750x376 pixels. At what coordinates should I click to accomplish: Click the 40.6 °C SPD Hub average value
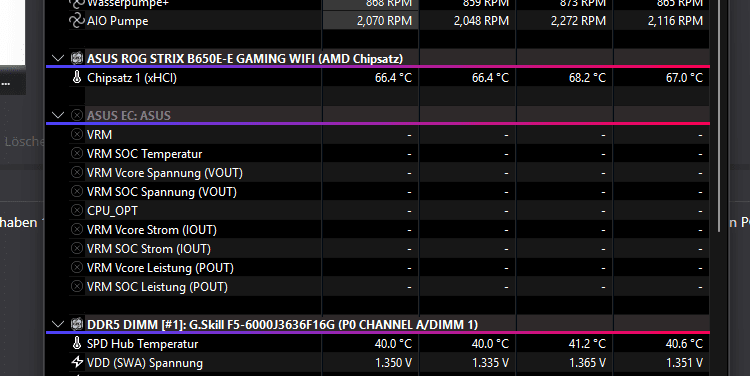684,344
